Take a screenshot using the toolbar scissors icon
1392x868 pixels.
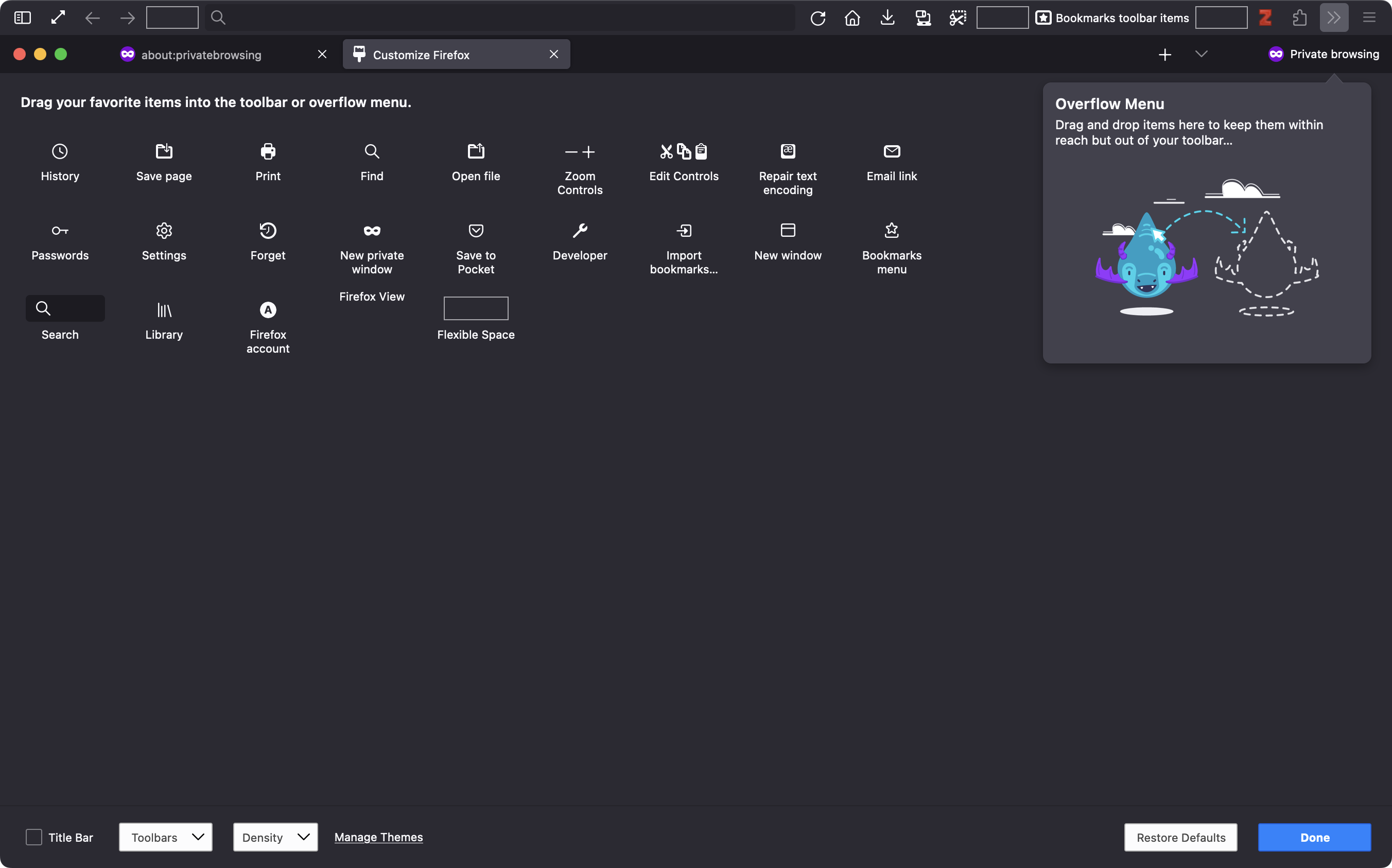pos(958,17)
